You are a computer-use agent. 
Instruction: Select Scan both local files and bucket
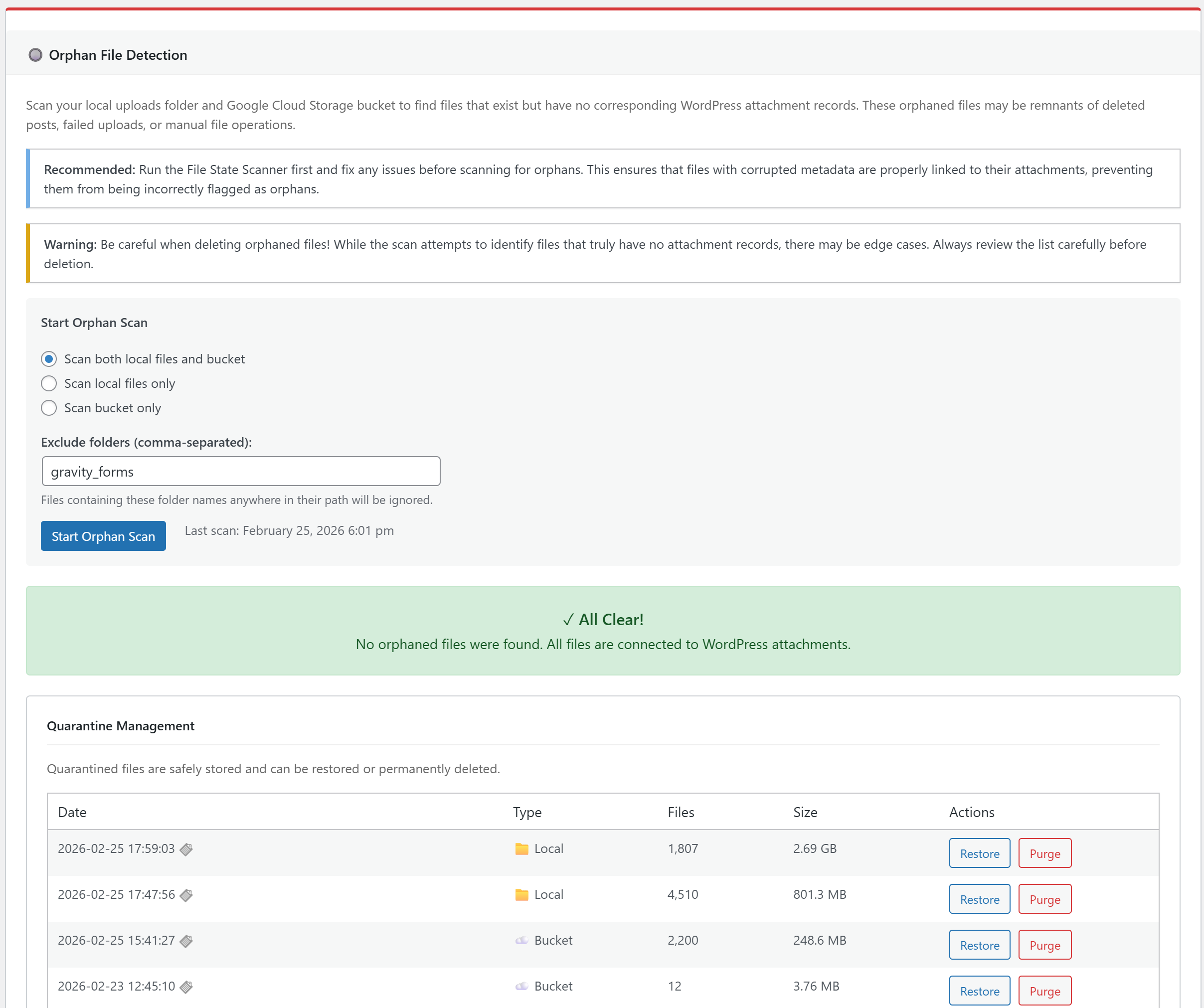click(x=49, y=359)
